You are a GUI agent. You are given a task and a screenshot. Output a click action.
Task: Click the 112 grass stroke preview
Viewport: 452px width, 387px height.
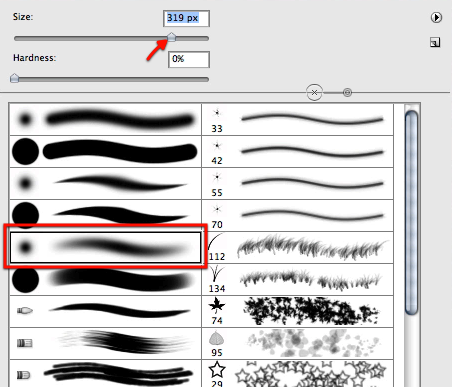point(312,247)
